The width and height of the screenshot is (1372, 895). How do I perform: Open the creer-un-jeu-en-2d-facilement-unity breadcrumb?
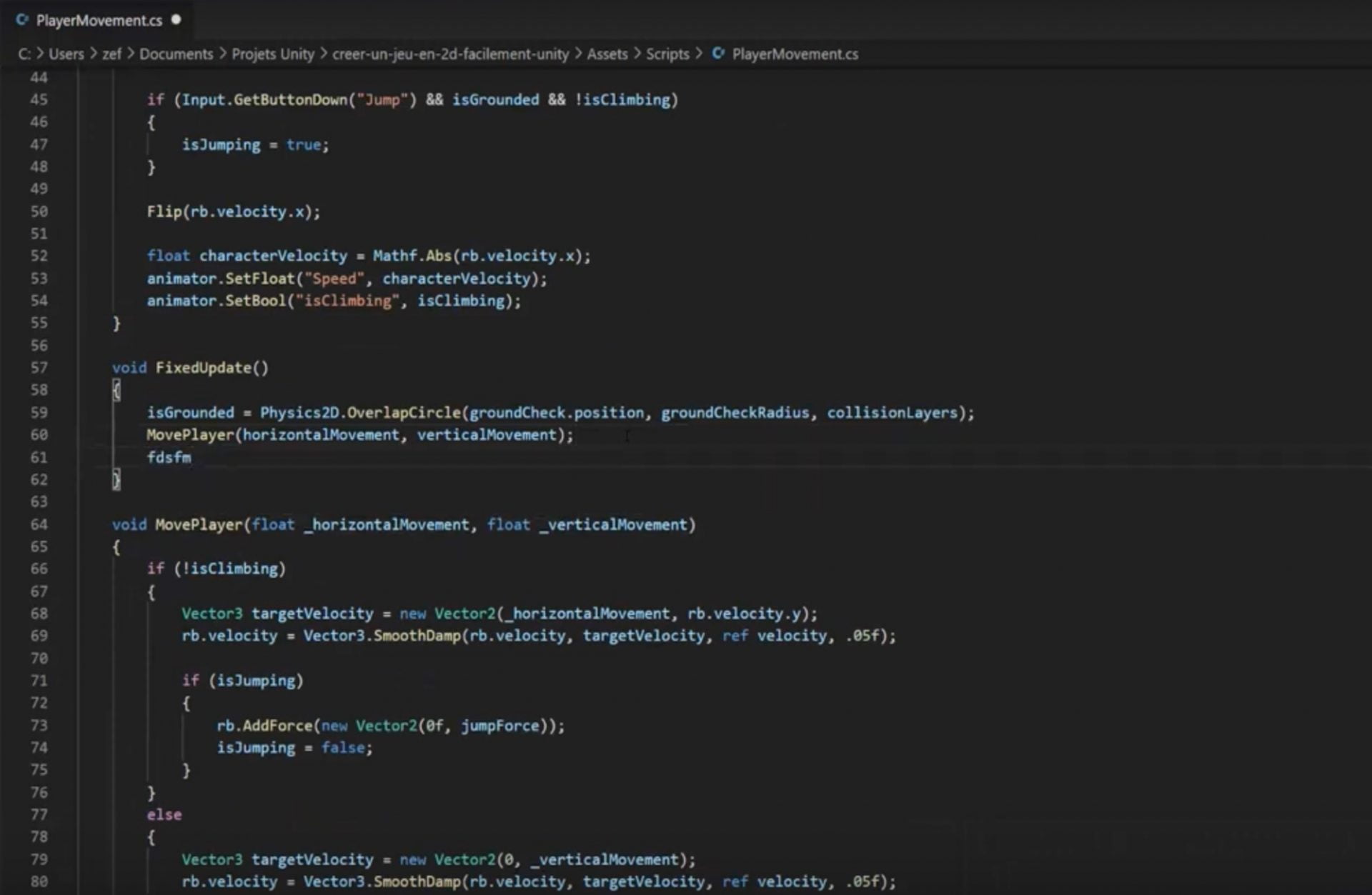pos(451,54)
